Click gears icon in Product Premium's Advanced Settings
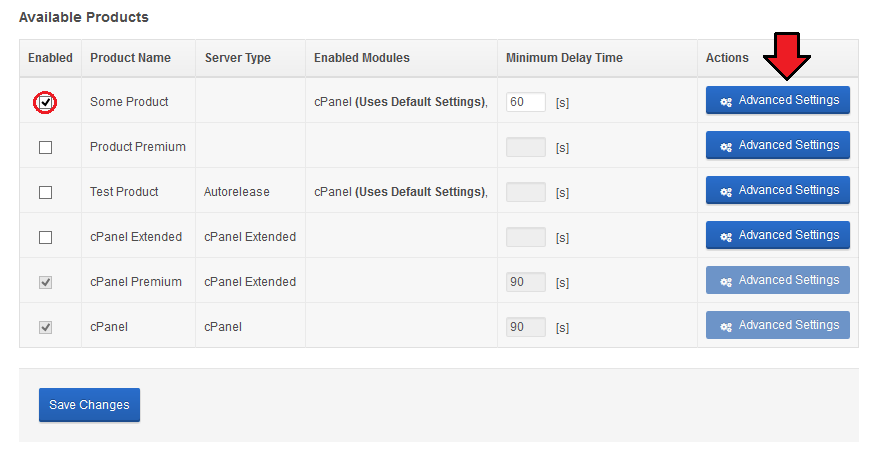Screen dimensions: 875x454 pos(725,147)
